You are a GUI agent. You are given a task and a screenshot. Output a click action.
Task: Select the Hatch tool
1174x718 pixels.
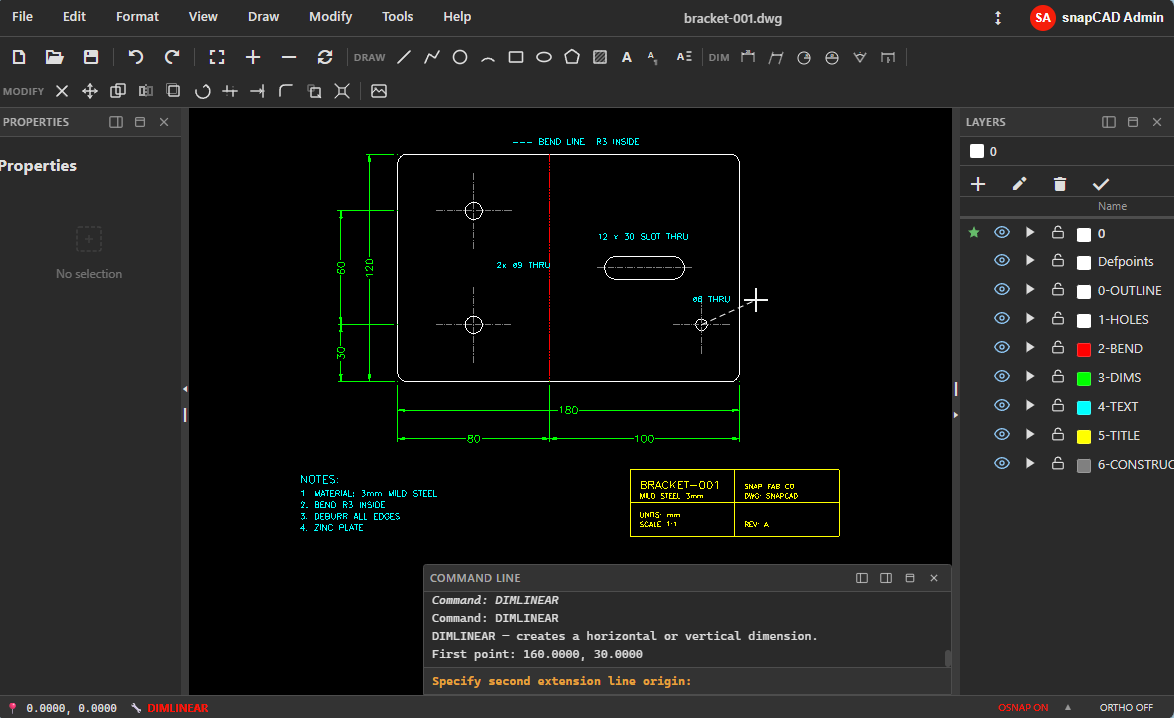click(x=600, y=57)
